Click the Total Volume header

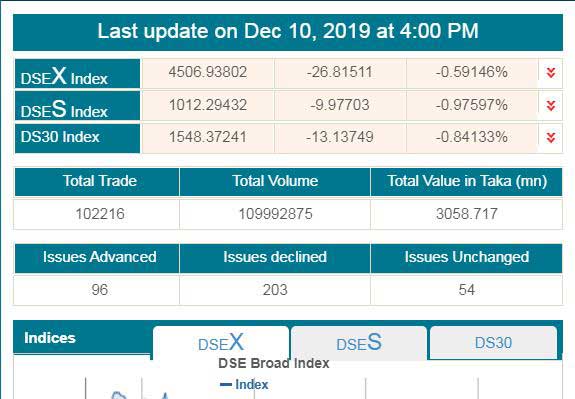275,182
